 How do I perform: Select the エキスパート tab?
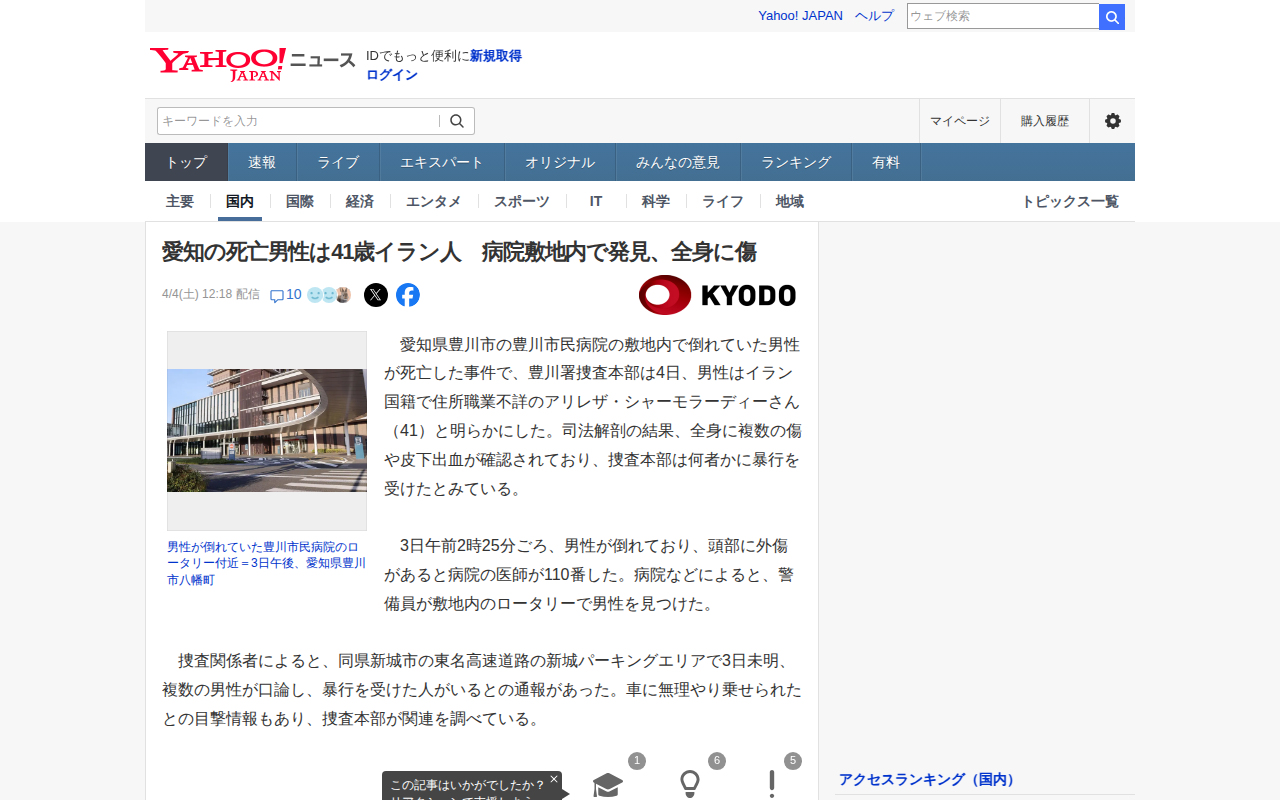[x=442, y=162]
